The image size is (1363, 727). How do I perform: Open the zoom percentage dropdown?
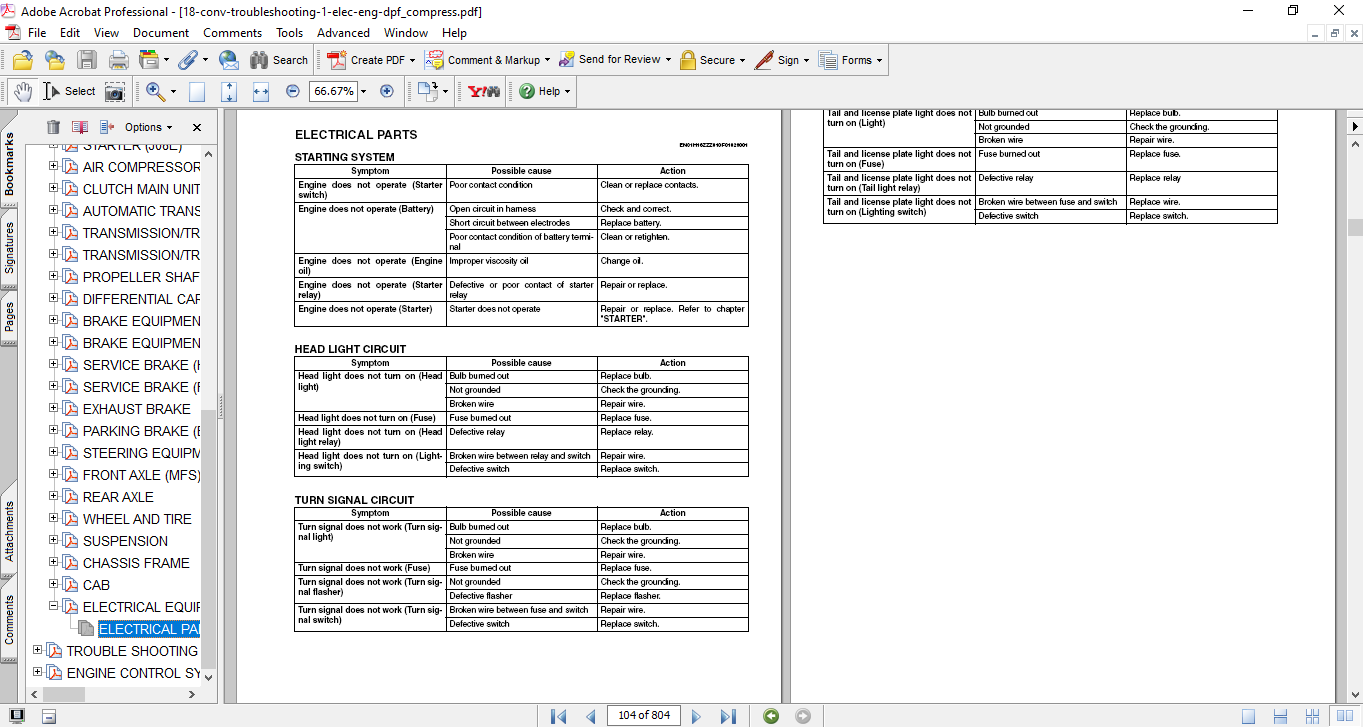click(x=363, y=91)
